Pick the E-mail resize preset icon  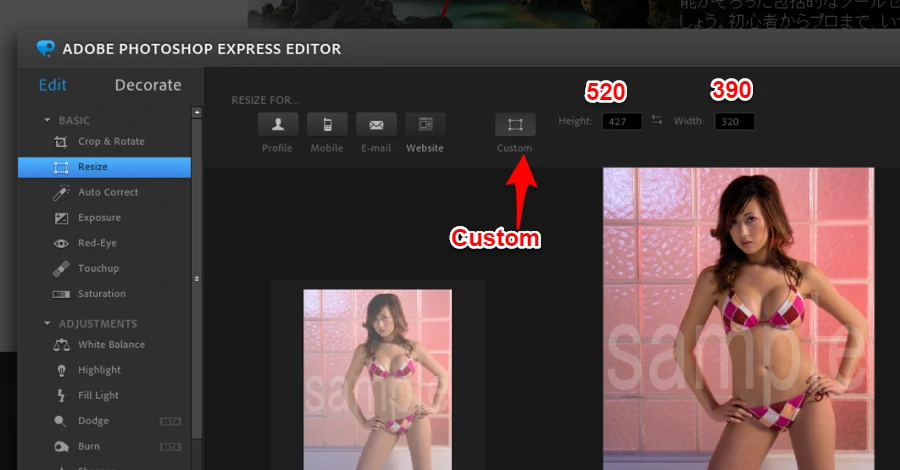(376, 125)
